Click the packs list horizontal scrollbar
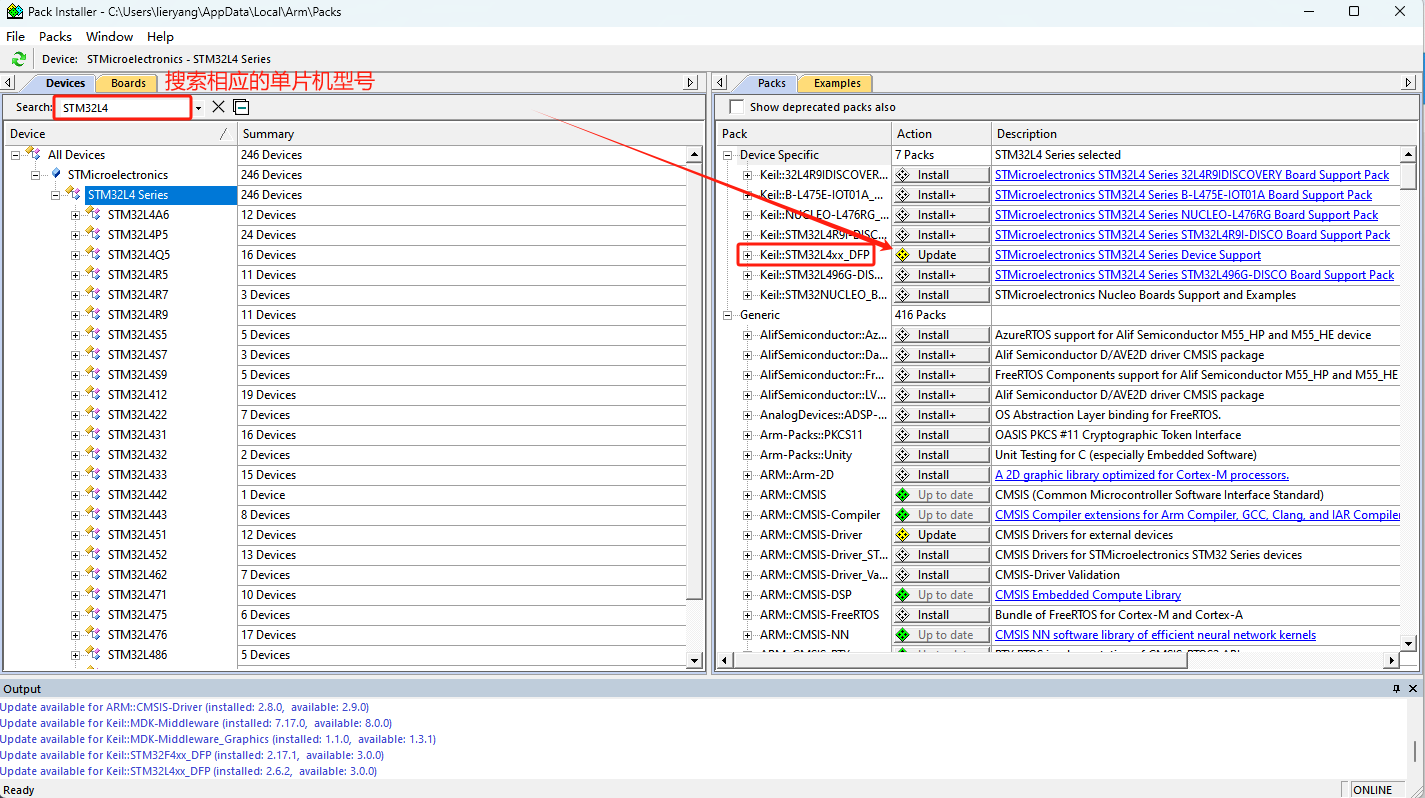This screenshot has width=1425, height=798. (960, 660)
